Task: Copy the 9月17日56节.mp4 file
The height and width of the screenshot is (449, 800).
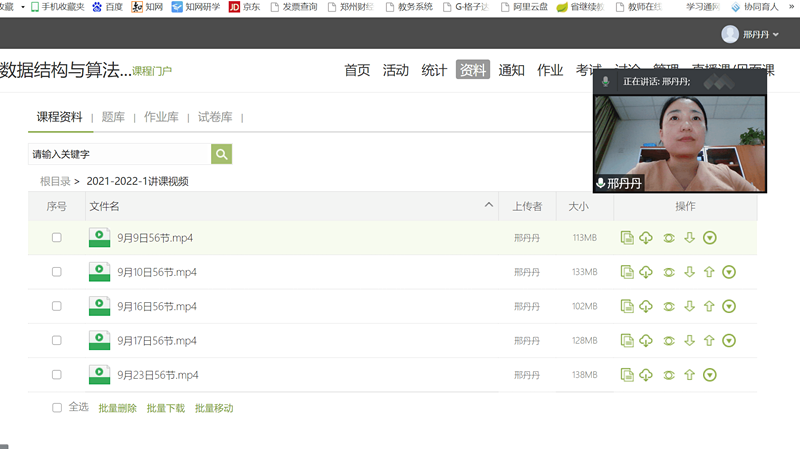Action: click(627, 340)
